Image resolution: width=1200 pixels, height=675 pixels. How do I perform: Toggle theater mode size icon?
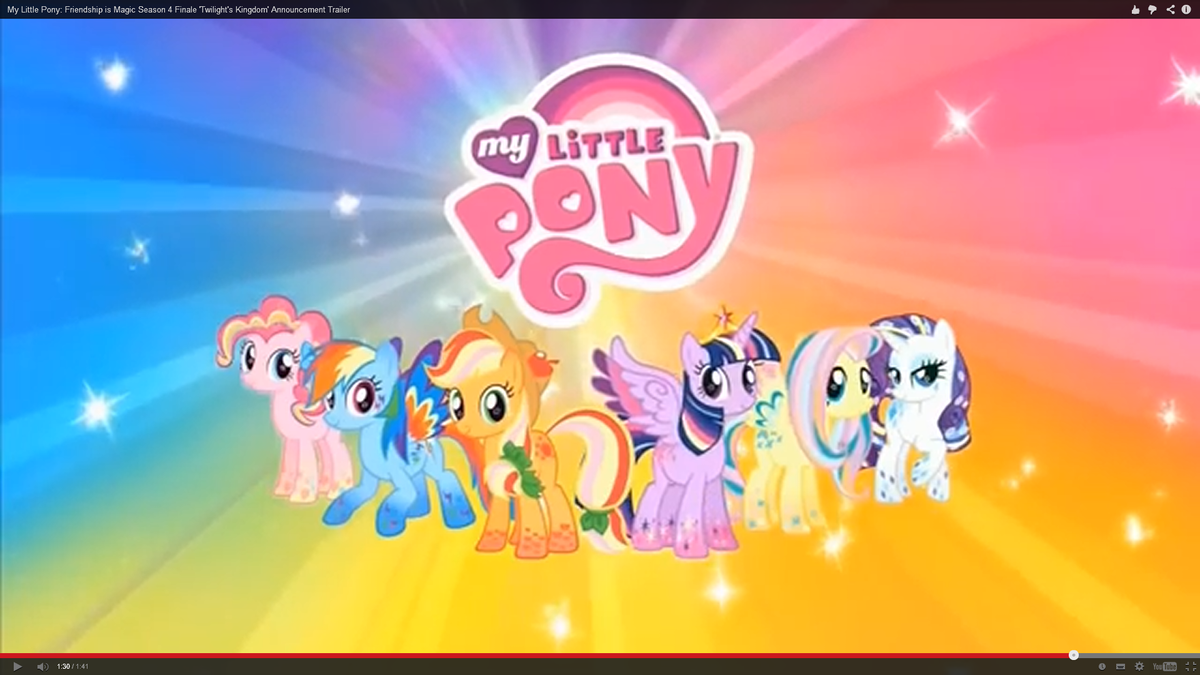1120,666
